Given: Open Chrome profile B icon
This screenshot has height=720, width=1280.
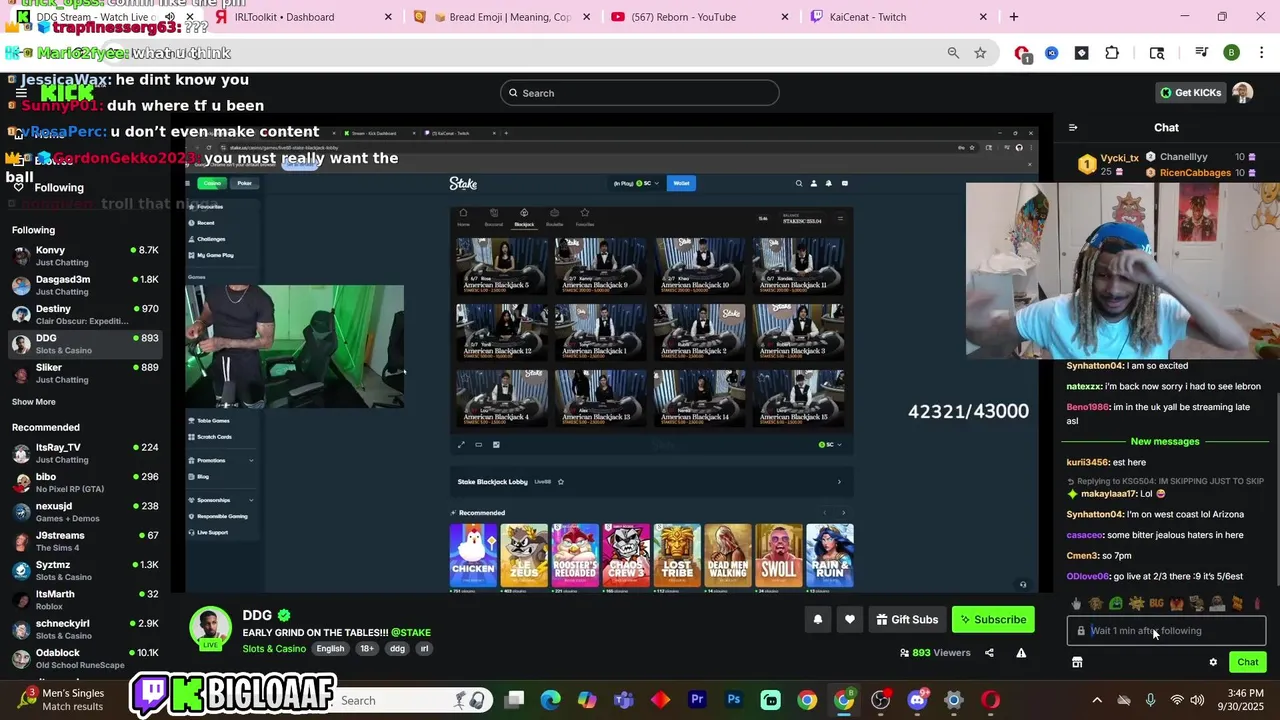Looking at the screenshot, I should tap(1232, 53).
